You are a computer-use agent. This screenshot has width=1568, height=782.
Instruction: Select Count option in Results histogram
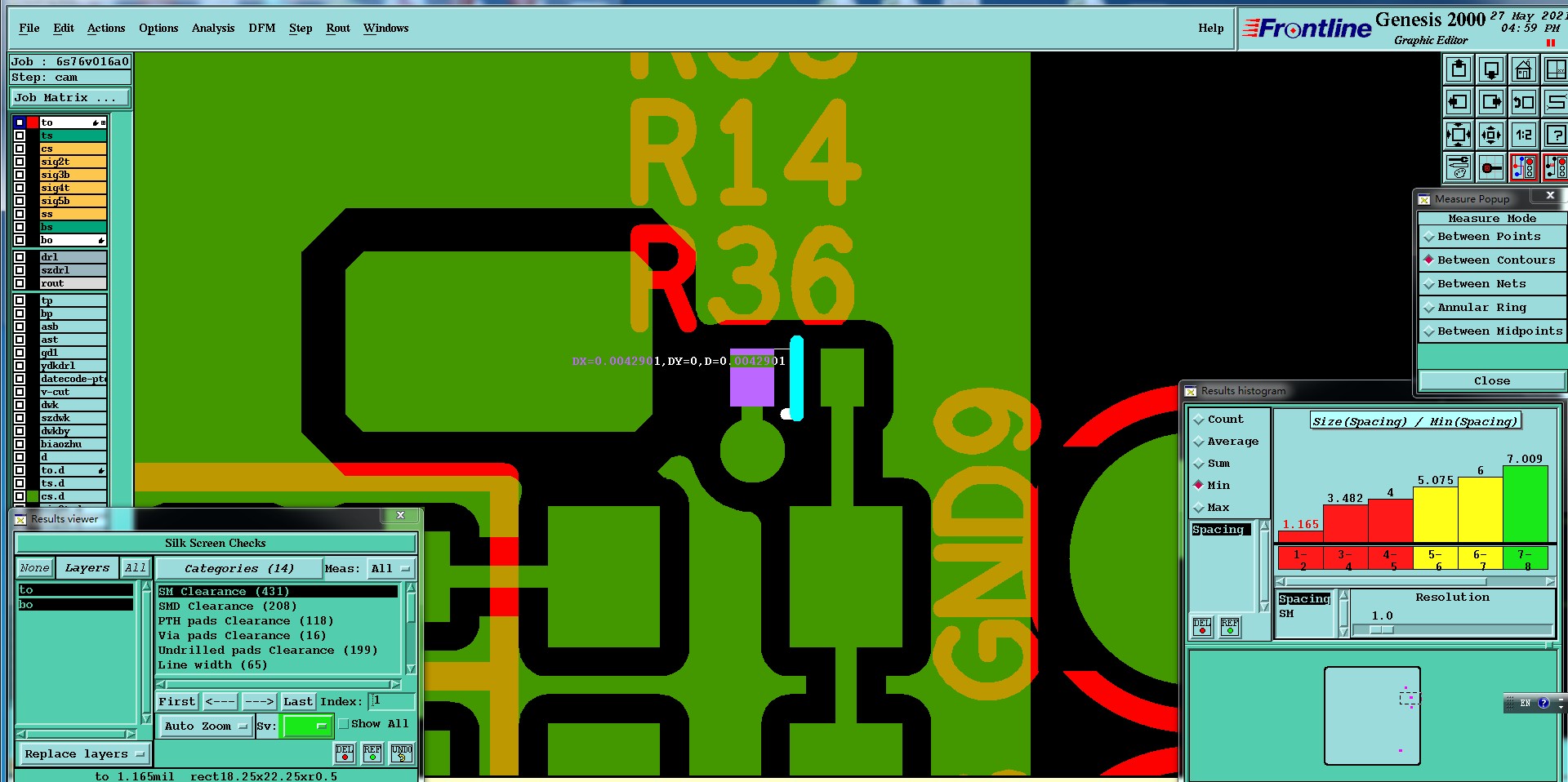tap(1218, 420)
